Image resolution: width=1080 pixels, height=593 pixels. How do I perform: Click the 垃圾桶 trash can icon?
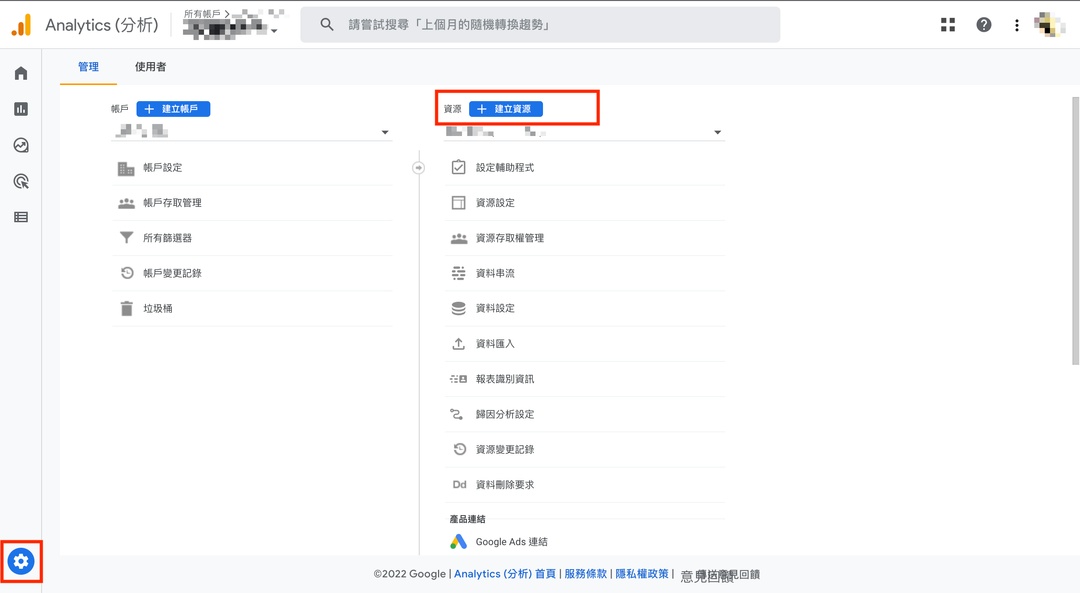[x=126, y=309]
